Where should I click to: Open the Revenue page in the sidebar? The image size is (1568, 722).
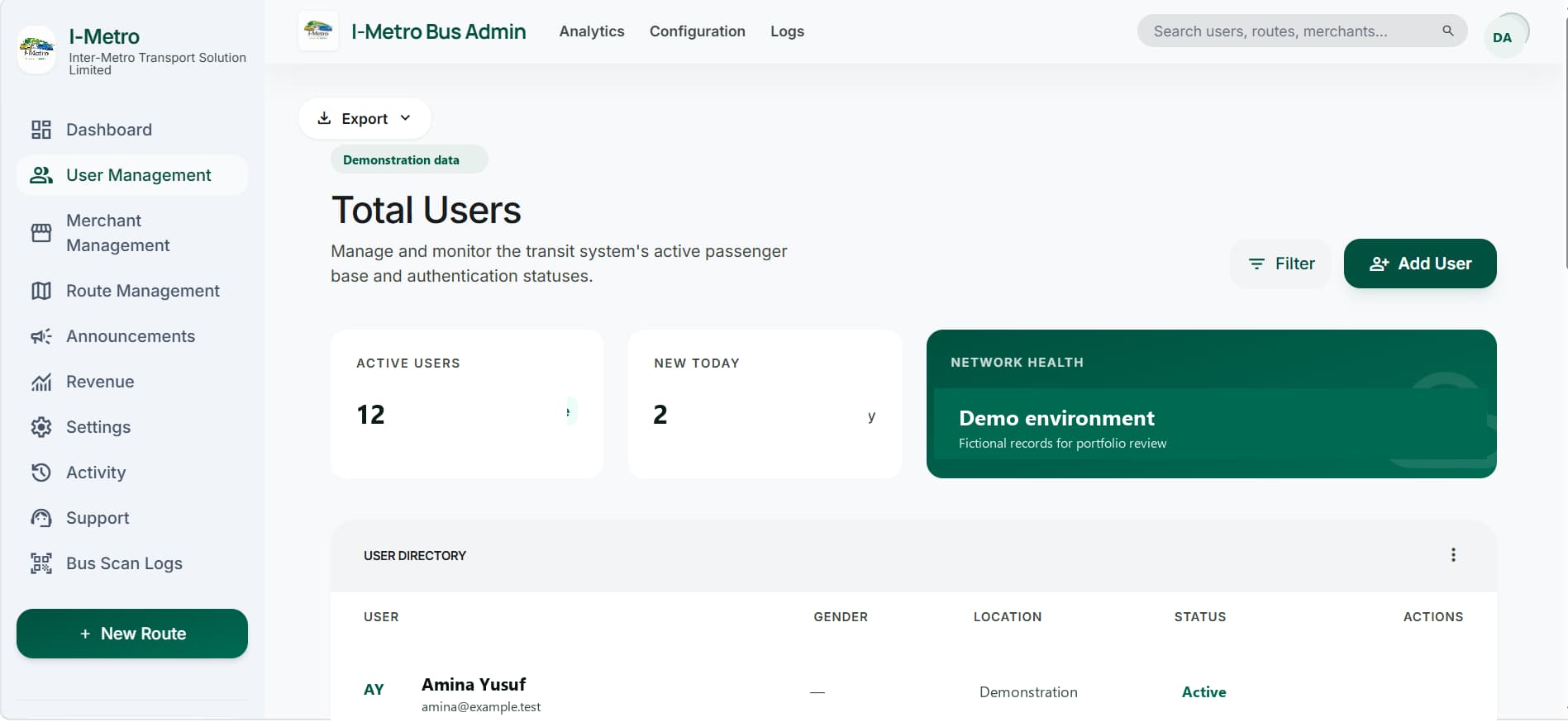pyautogui.click(x=132, y=382)
